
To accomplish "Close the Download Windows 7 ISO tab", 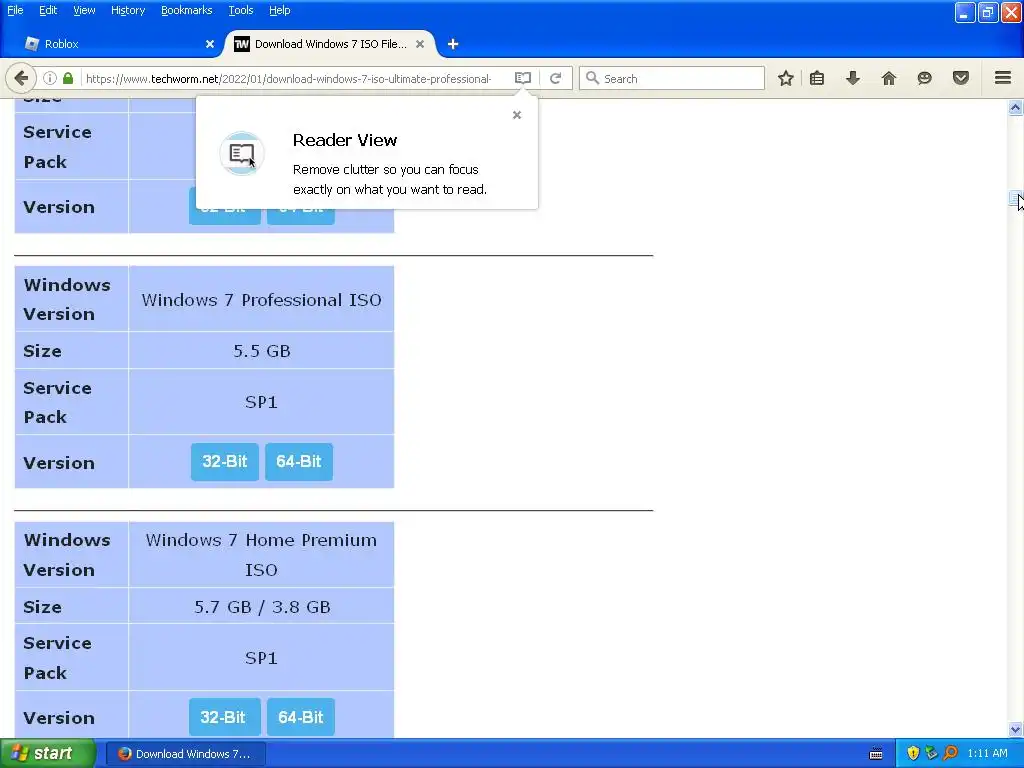I will pyautogui.click(x=420, y=44).
